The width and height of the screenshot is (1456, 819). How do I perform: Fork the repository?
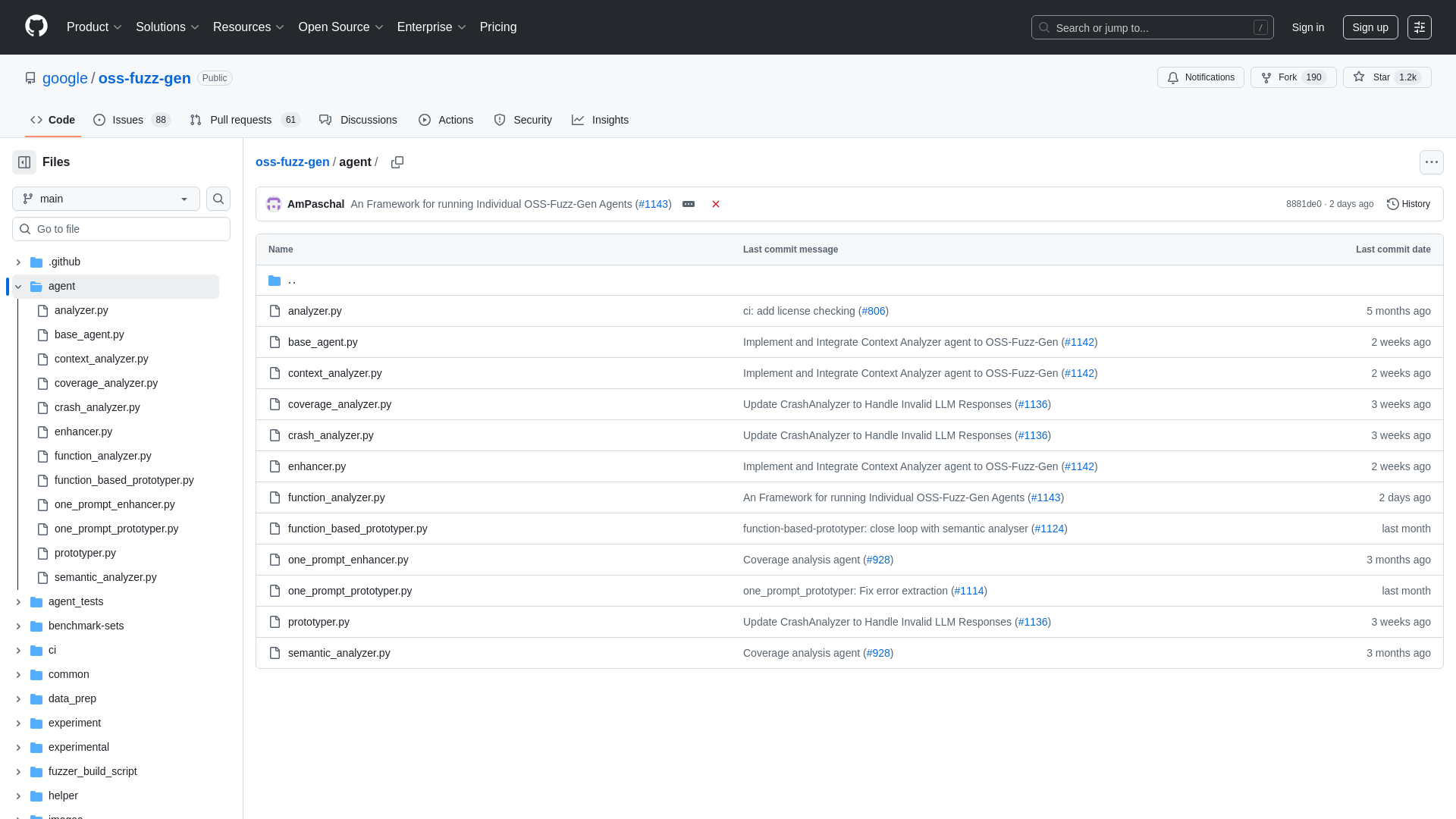[x=1293, y=77]
